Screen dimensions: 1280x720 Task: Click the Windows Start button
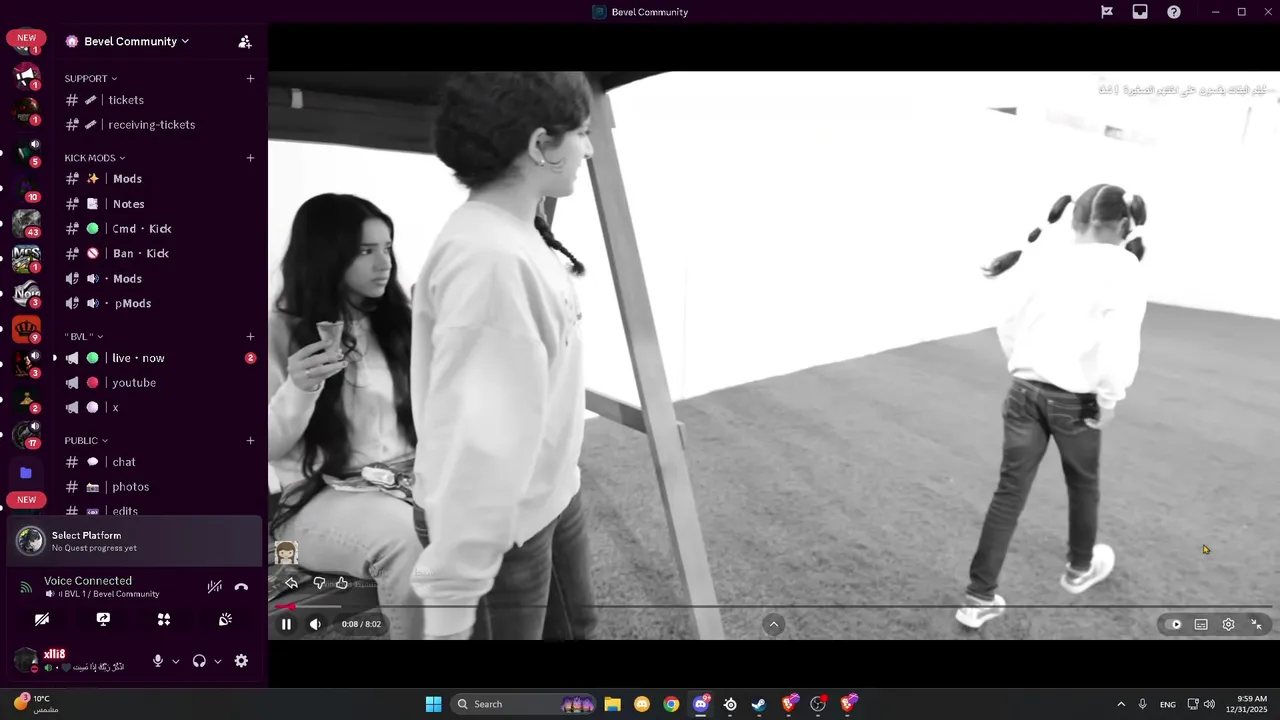point(433,704)
